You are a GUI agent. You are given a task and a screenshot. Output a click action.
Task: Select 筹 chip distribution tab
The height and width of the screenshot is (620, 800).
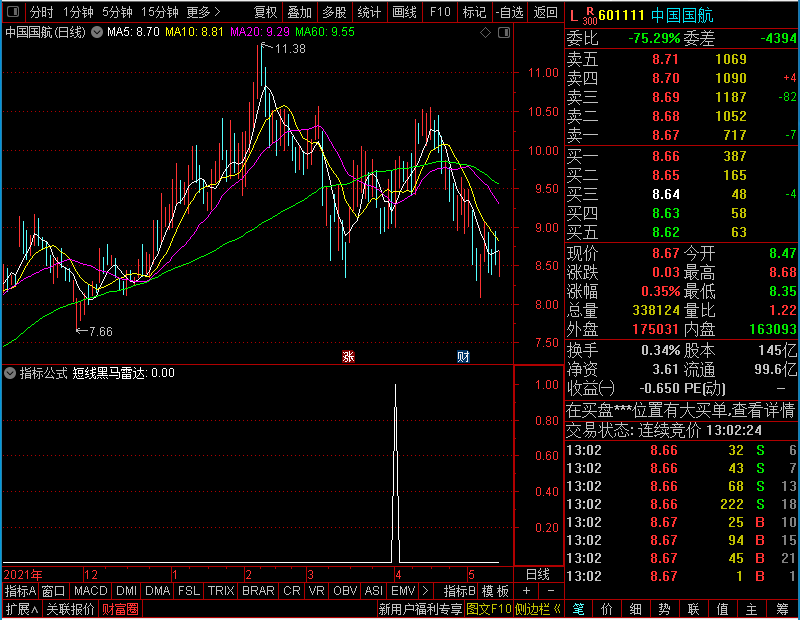click(782, 609)
